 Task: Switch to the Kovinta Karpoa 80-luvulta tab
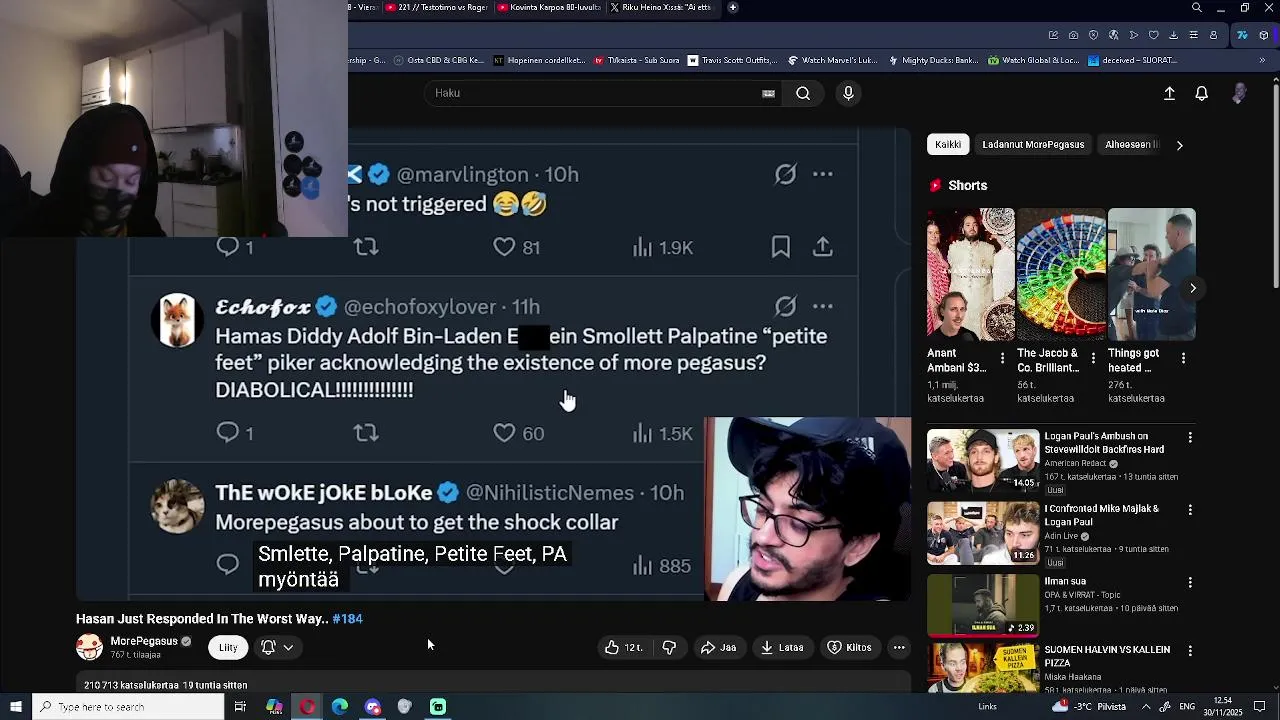click(x=549, y=8)
